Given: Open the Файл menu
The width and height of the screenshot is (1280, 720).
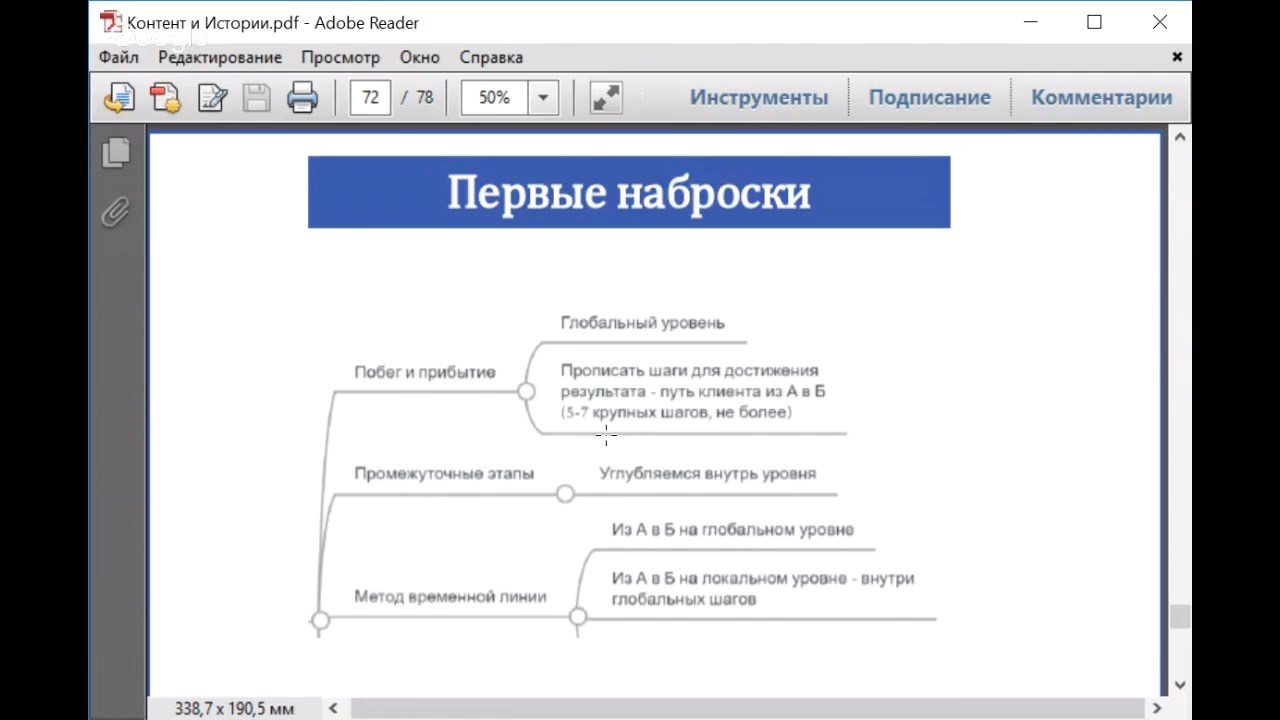Looking at the screenshot, I should pos(118,57).
